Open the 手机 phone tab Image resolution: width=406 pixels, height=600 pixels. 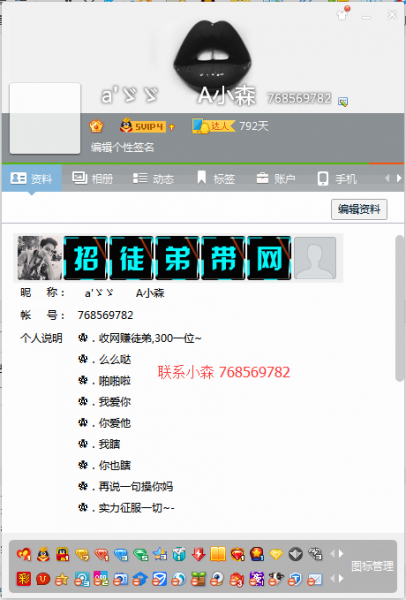click(x=337, y=178)
